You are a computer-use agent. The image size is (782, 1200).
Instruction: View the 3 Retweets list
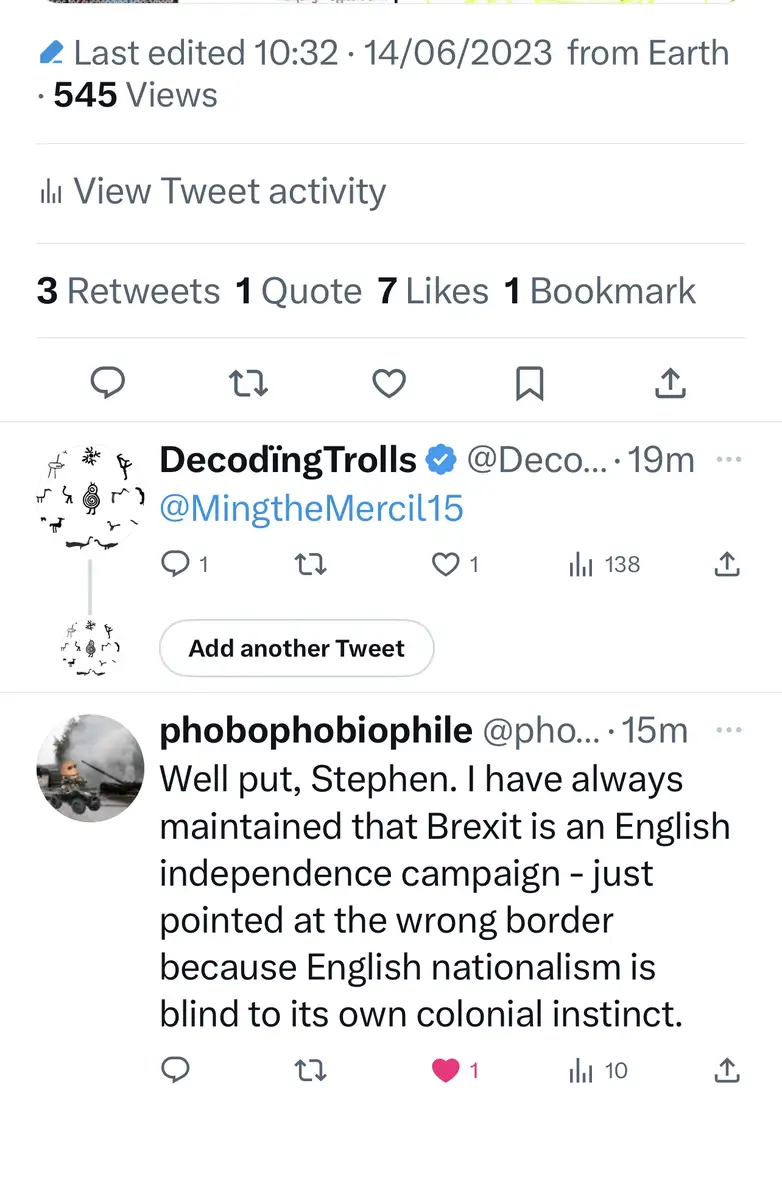(x=128, y=291)
